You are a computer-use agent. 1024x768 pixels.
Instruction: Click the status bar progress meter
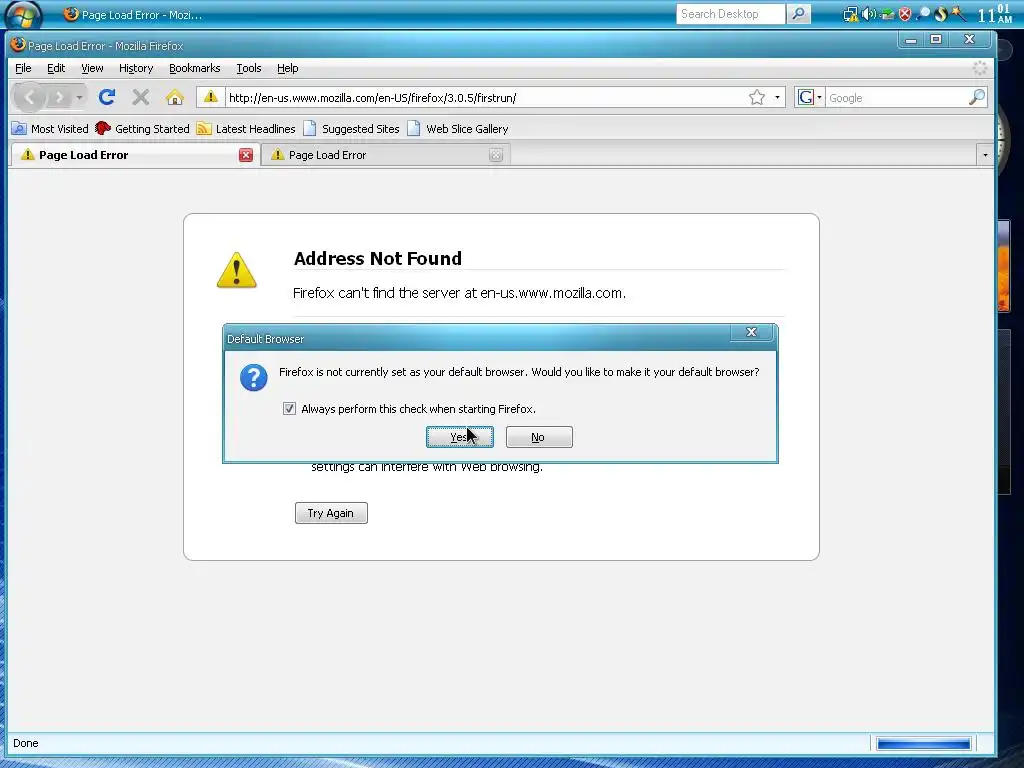[923, 743]
